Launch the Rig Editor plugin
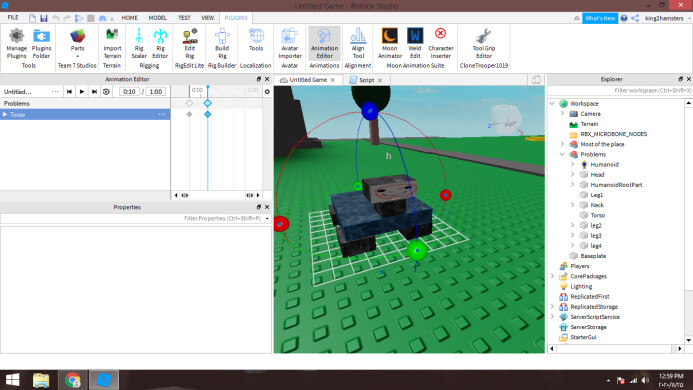This screenshot has width=693, height=390. point(160,43)
